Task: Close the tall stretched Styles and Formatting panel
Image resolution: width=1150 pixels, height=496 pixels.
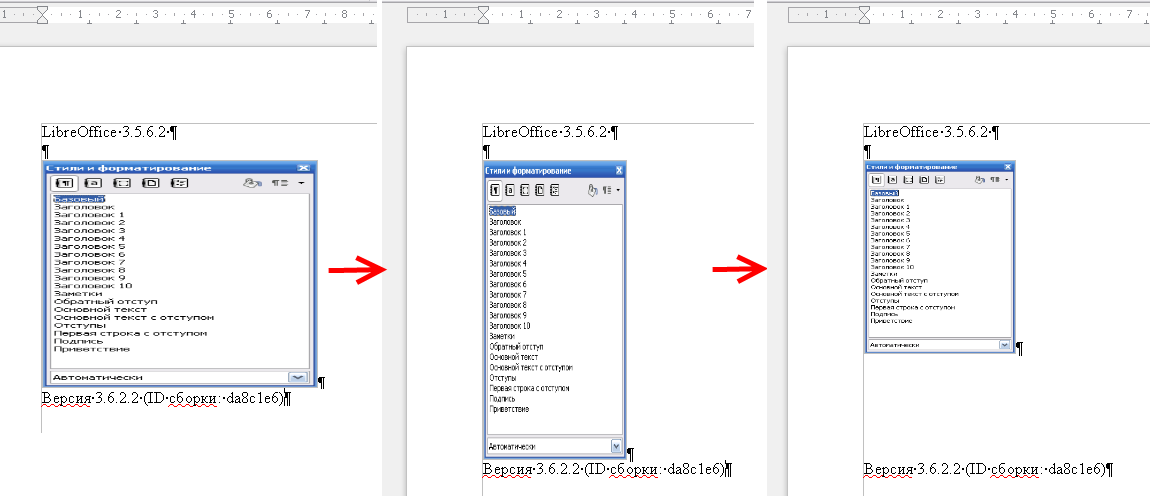Action: tap(619, 170)
